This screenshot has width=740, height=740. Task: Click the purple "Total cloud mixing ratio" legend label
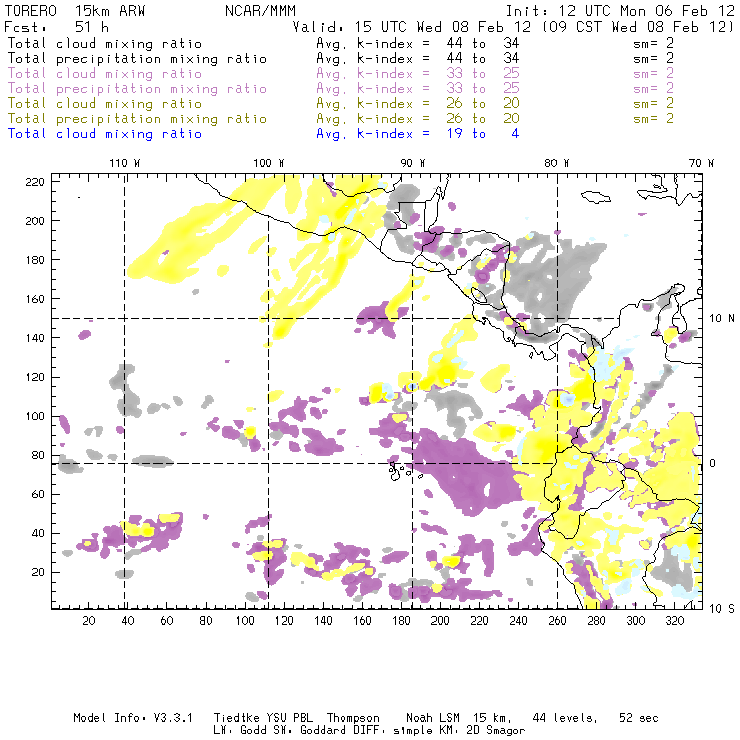[x=105, y=74]
